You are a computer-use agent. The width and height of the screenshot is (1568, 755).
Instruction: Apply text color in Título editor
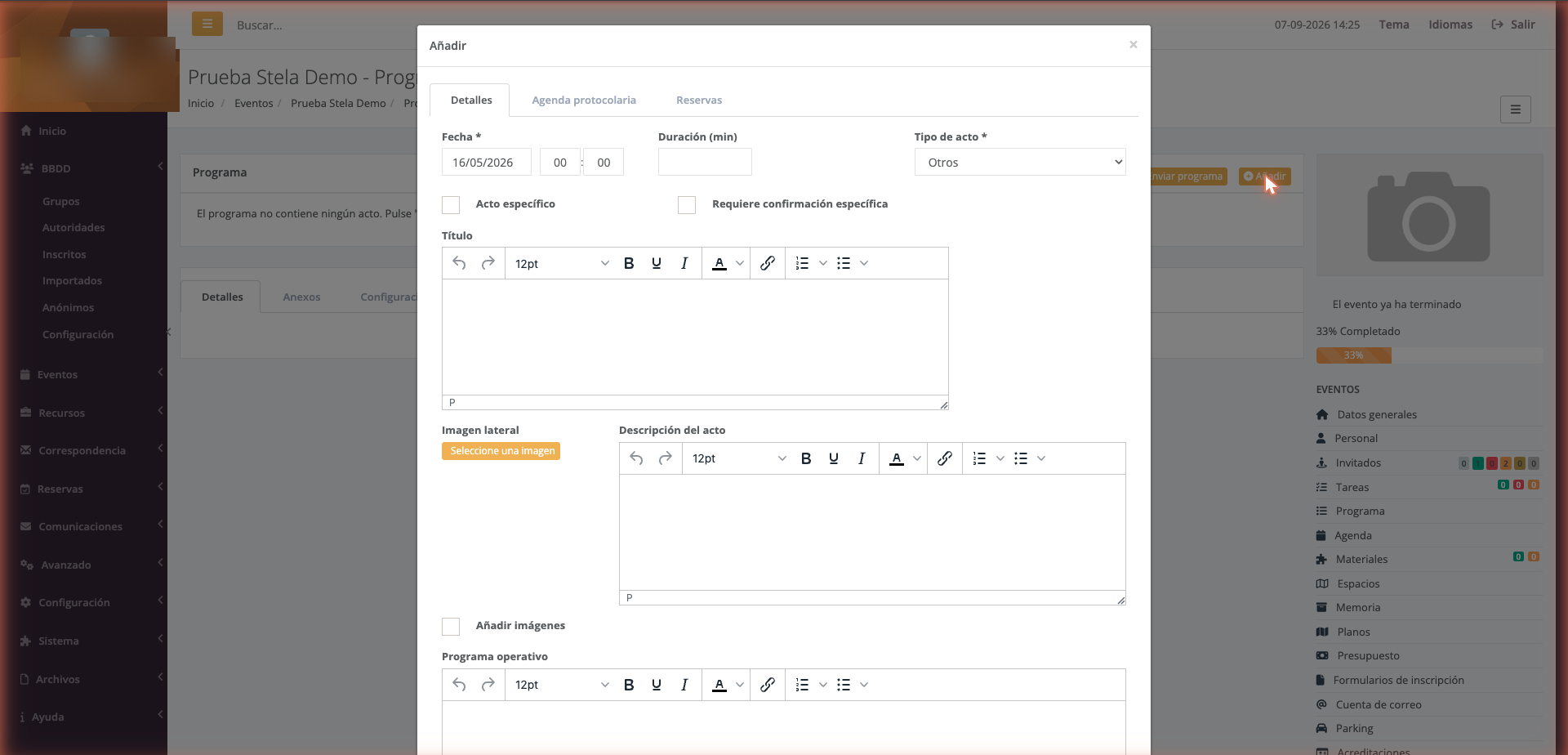(x=719, y=263)
